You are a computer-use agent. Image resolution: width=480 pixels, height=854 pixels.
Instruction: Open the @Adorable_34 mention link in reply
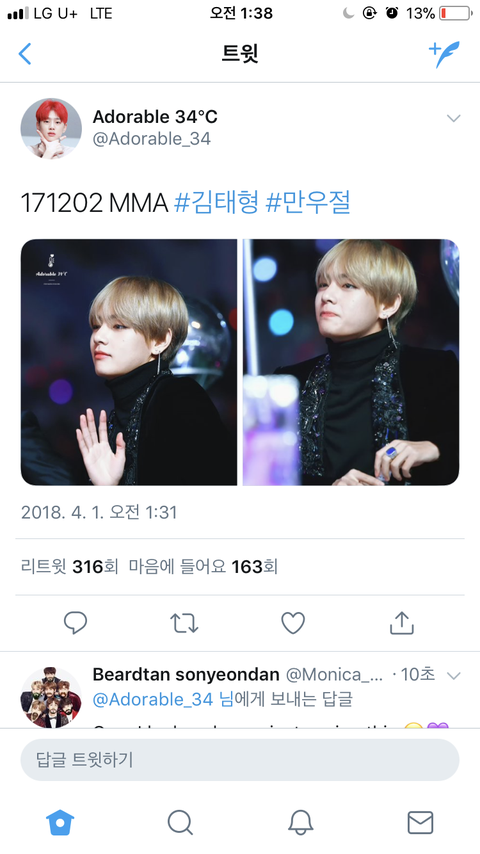point(153,699)
